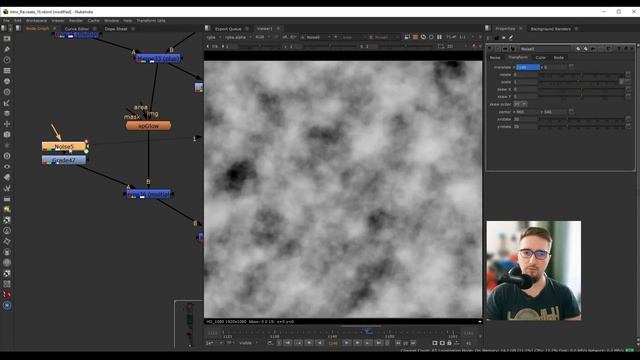Open the Image nodes toolbar icon
The height and width of the screenshot is (360, 640).
click(7, 38)
